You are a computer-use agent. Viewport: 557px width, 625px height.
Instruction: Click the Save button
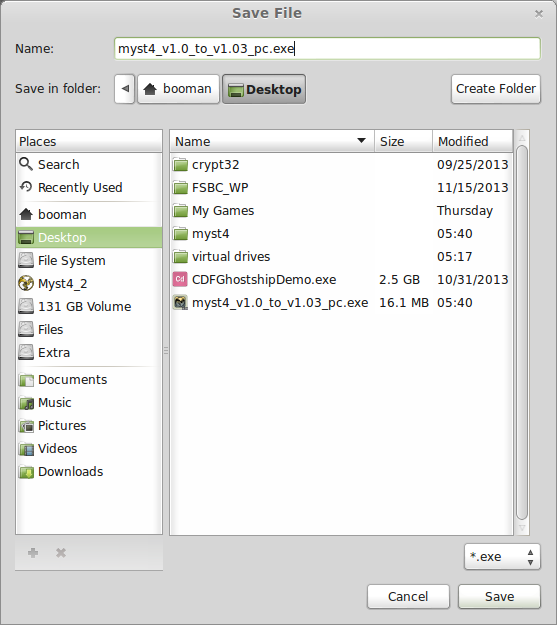(499, 596)
